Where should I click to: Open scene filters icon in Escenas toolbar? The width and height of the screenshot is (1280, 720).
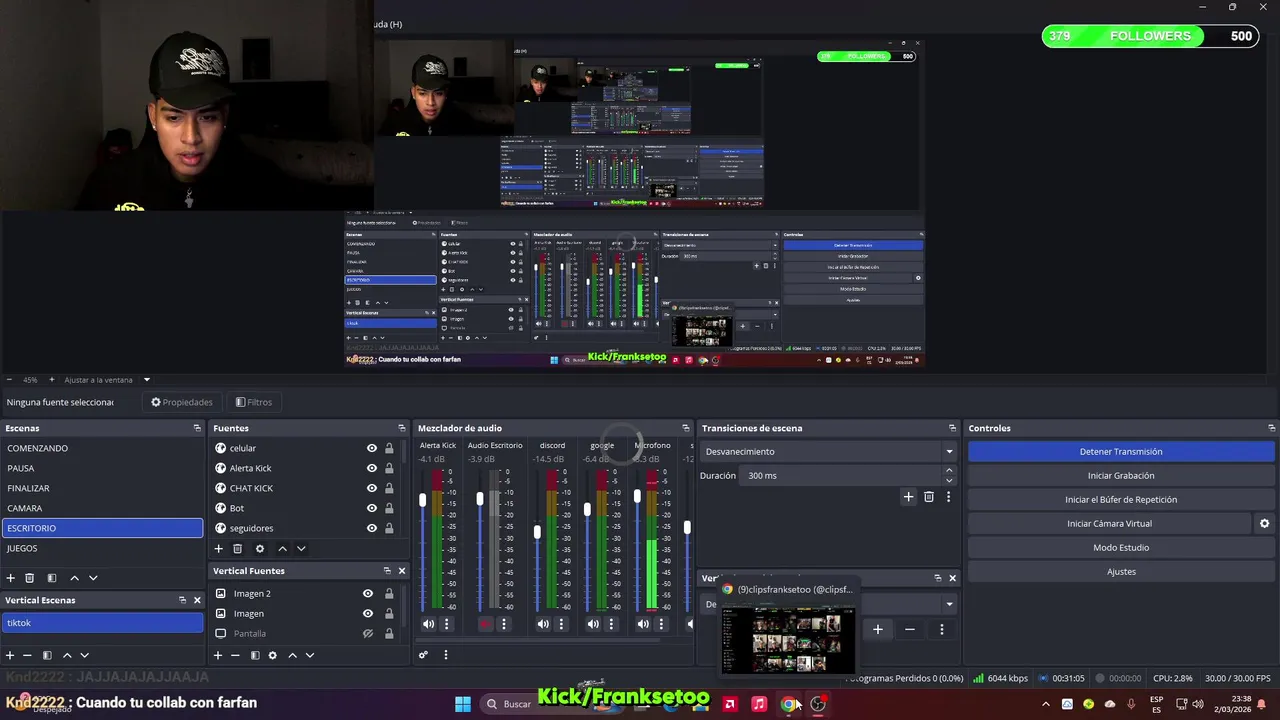coord(52,578)
